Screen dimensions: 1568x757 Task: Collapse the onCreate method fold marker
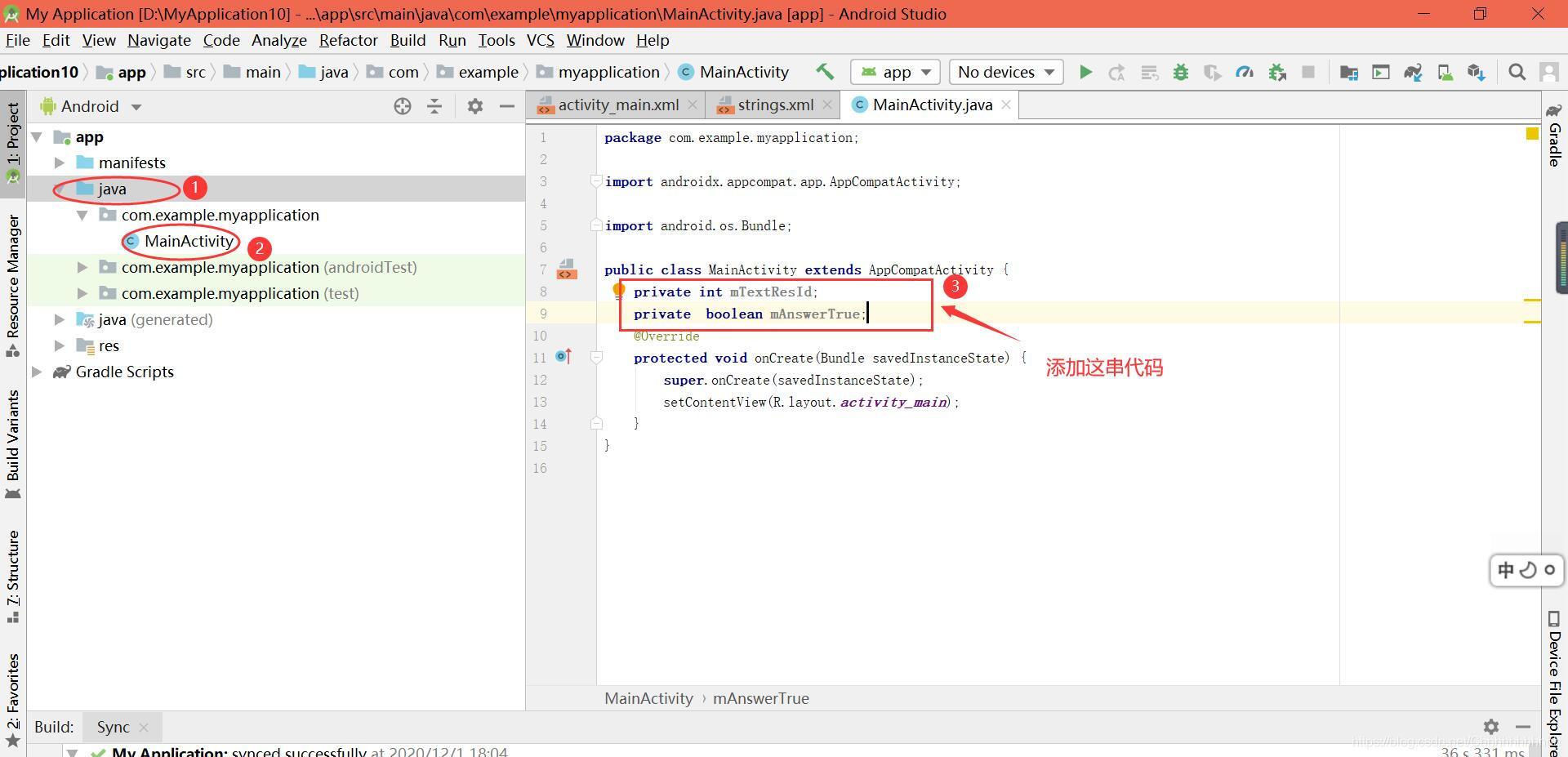tap(597, 358)
